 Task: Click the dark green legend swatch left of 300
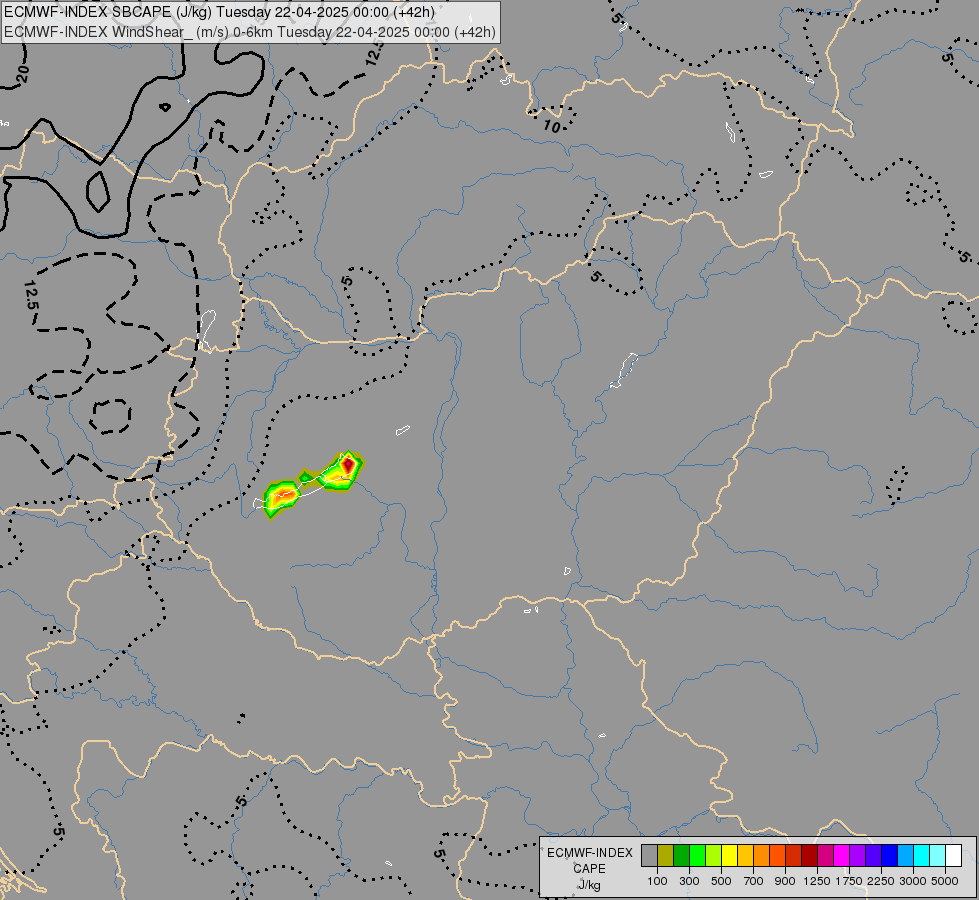pyautogui.click(x=681, y=855)
